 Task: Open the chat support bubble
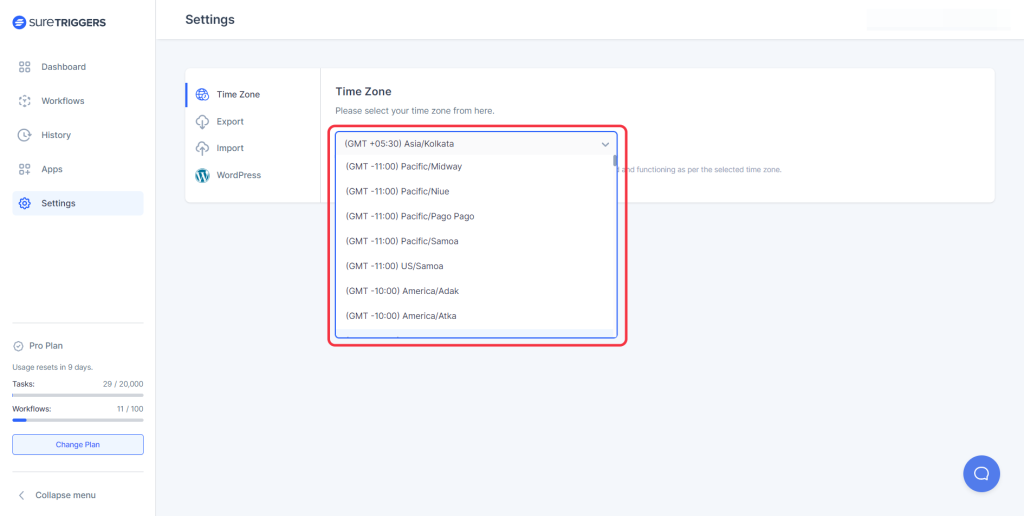(981, 473)
